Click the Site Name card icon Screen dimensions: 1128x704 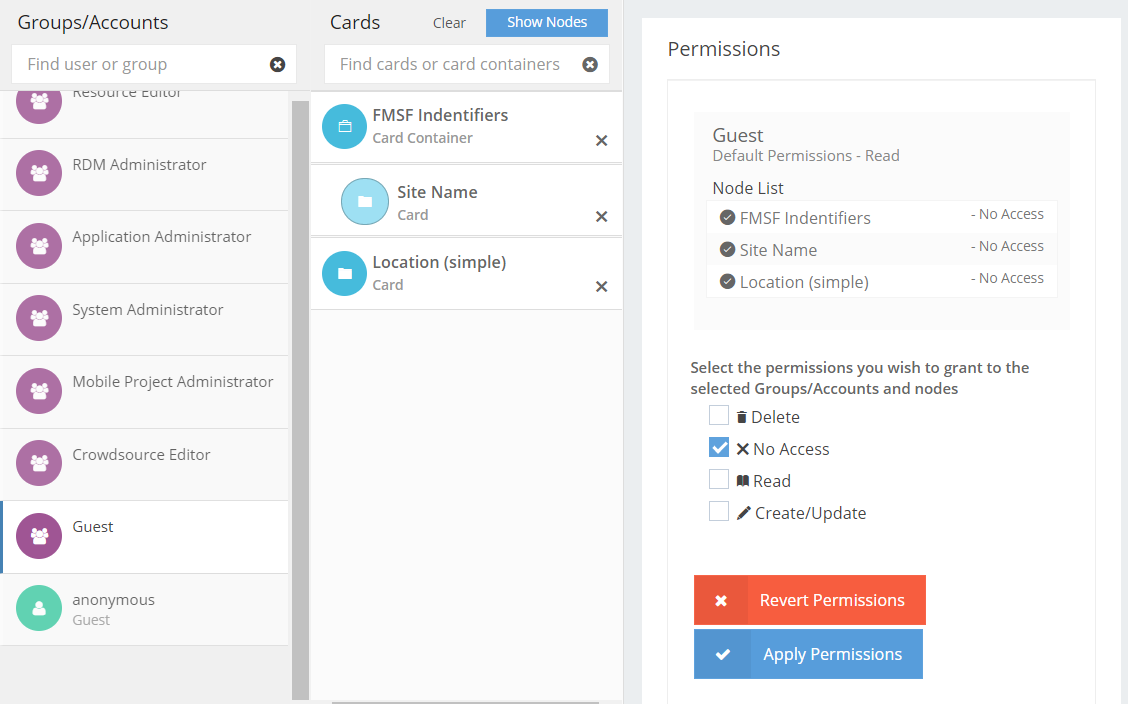point(364,201)
